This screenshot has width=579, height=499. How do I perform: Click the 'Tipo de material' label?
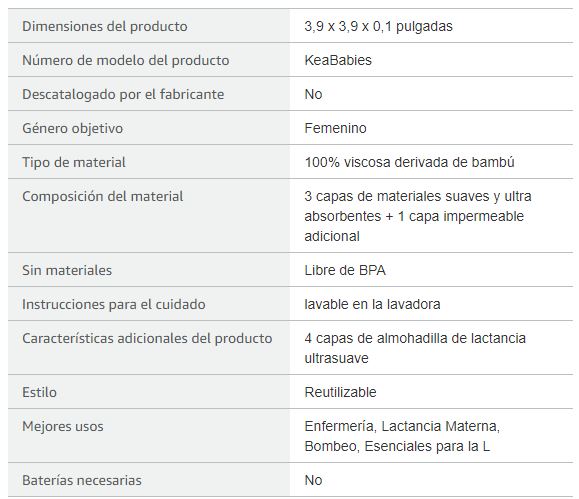pyautogui.click(x=74, y=162)
